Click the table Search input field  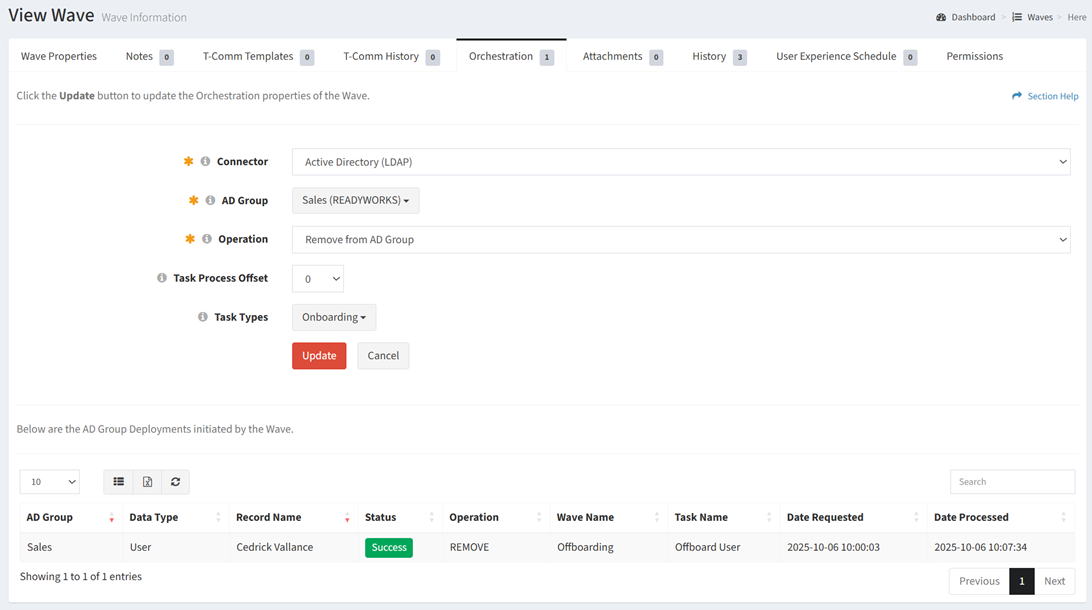(1012, 482)
